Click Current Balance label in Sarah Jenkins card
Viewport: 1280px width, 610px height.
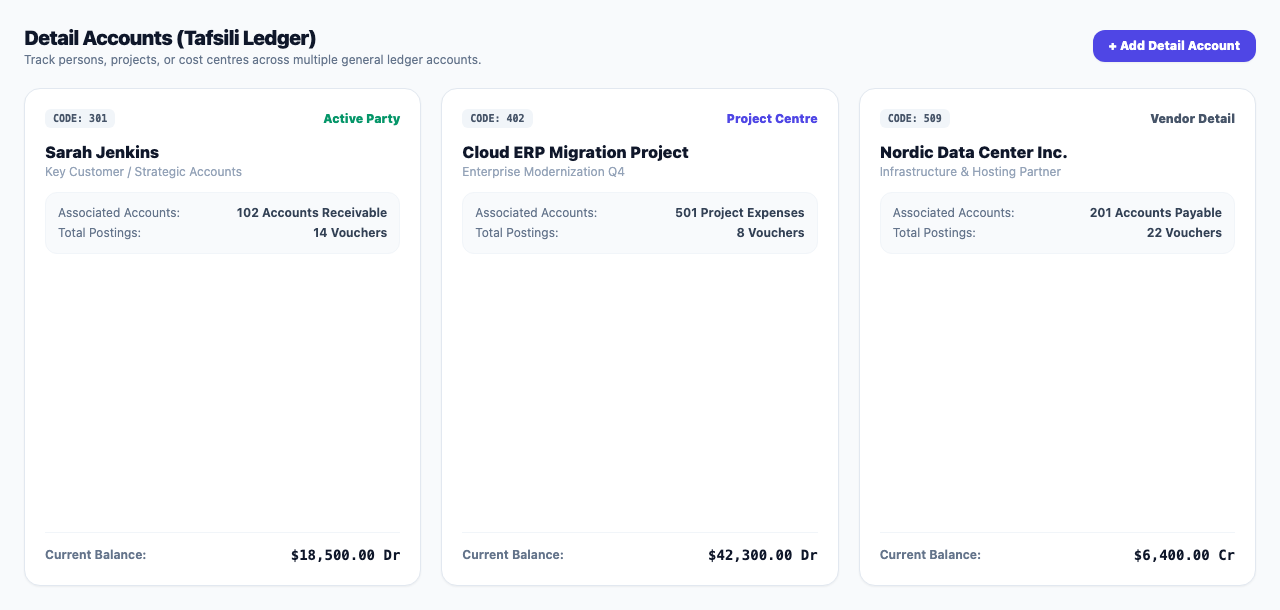pos(95,555)
